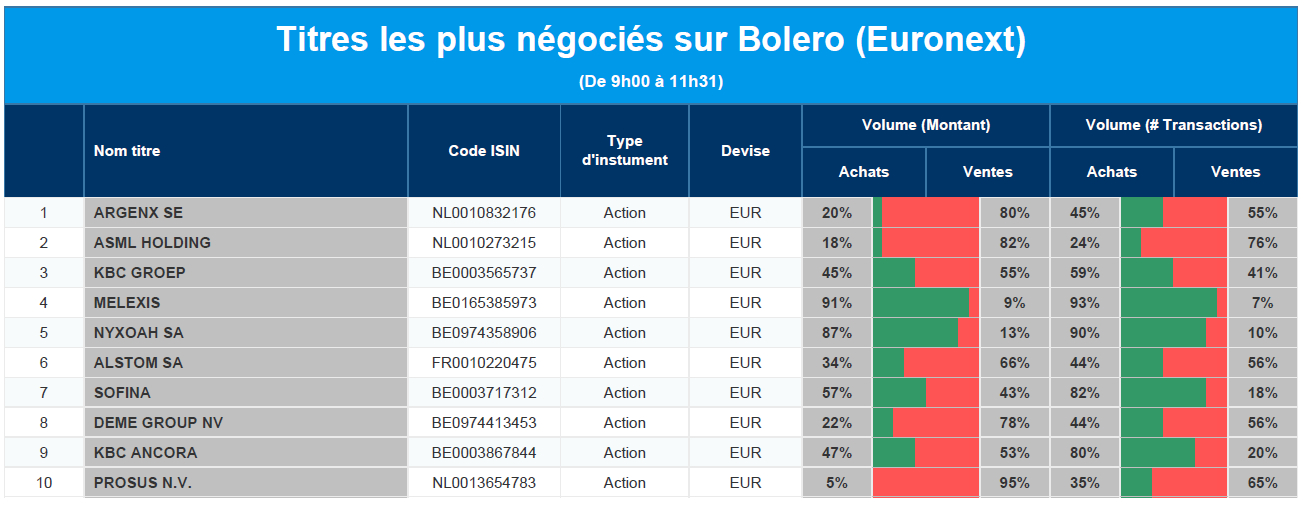Open NYXOAH SA stock entry
This screenshot has height=505, width=1305.
tap(139, 333)
